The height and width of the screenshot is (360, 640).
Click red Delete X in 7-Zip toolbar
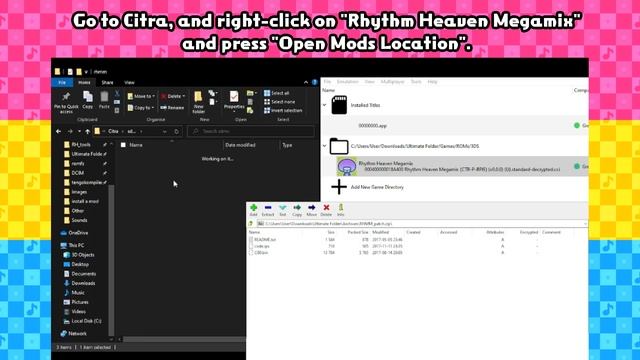point(326,208)
